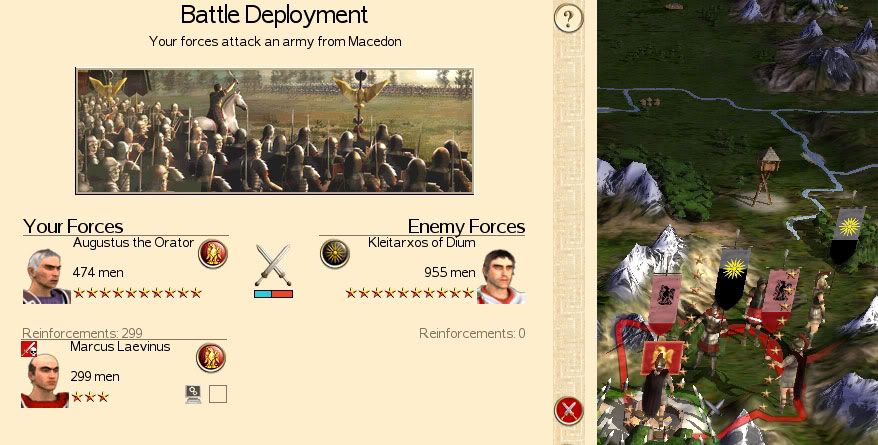The height and width of the screenshot is (445, 878).
Task: Select Marcus Laevinus' portrait
Action: pos(45,381)
